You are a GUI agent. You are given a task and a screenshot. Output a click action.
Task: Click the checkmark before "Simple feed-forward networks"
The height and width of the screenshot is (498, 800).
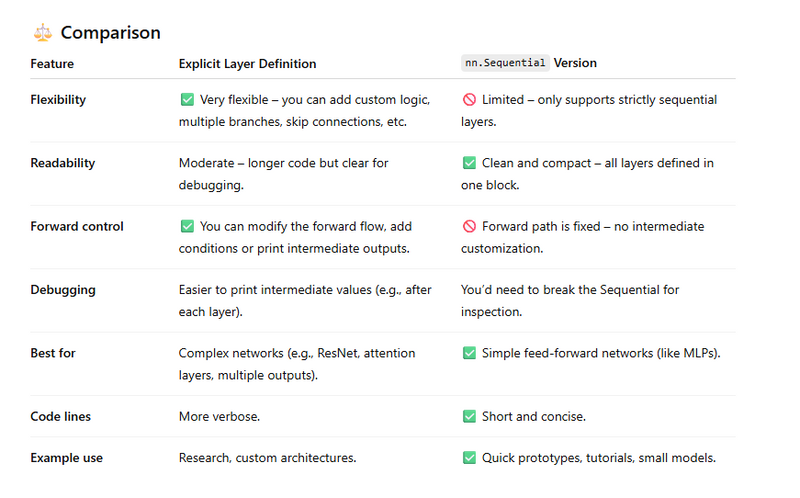[x=469, y=353]
